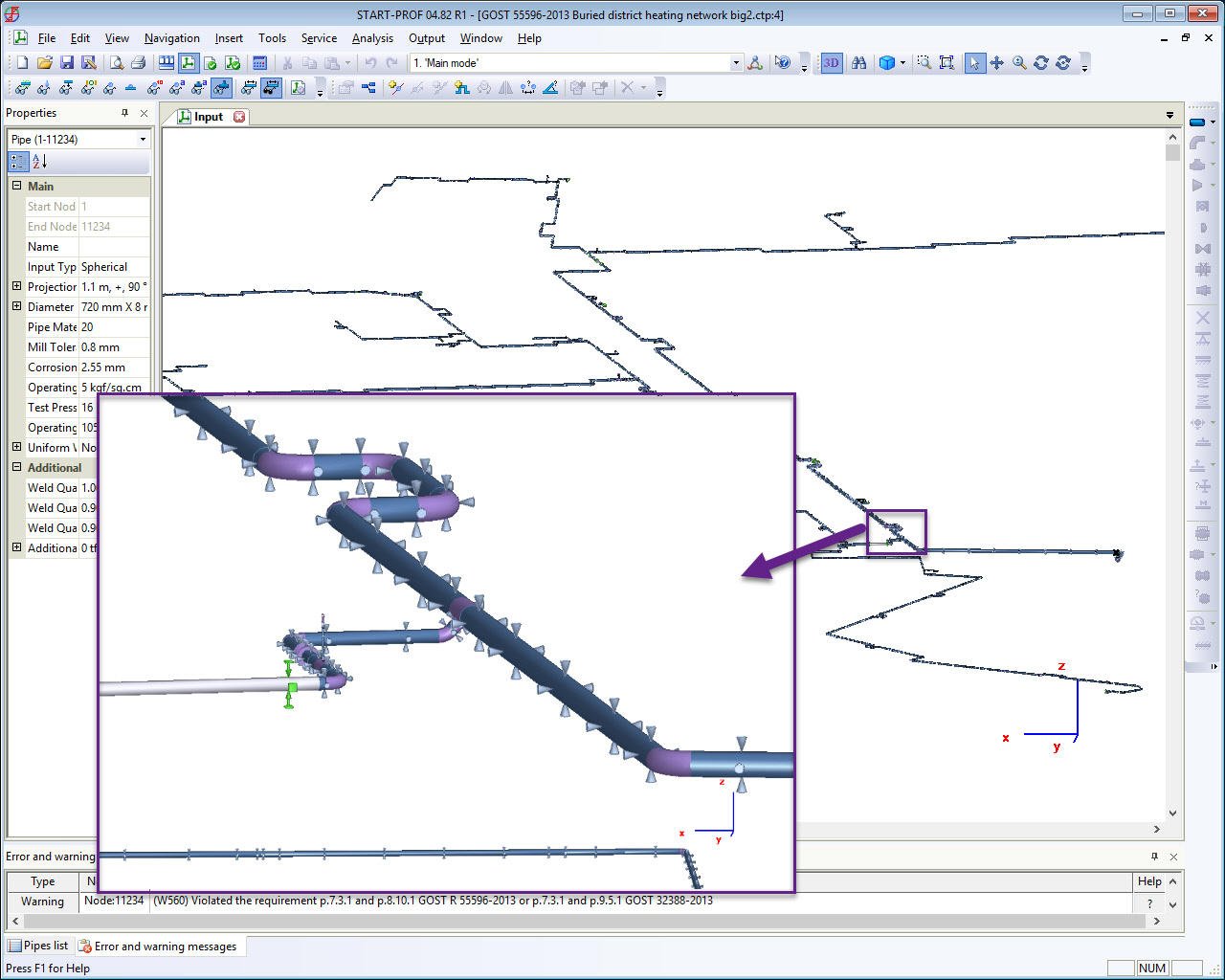This screenshot has width=1225, height=980.
Task: Click the zoom to extents icon
Action: point(947,63)
